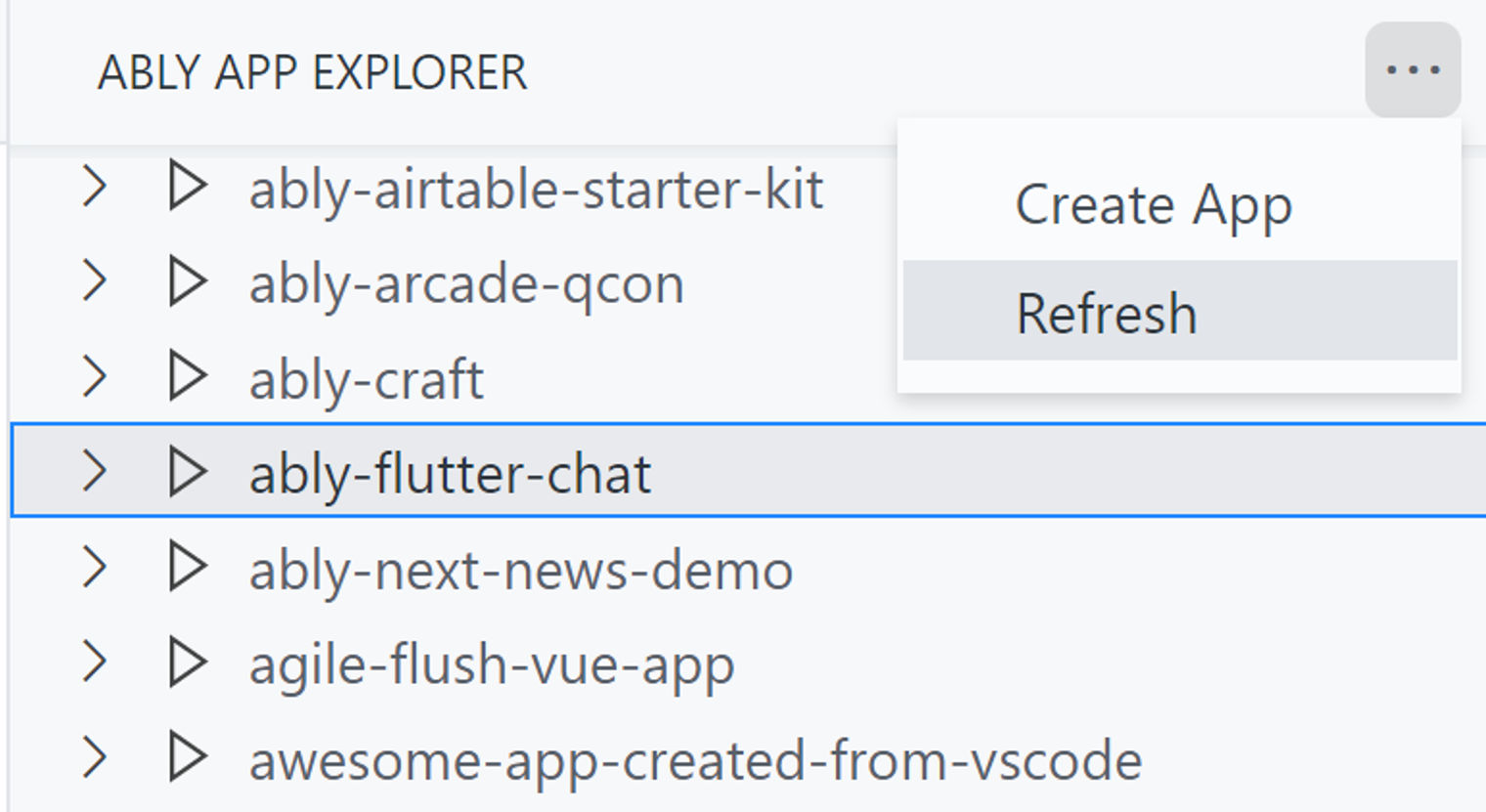Viewport: 1486px width, 812px height.
Task: Expand the ably-flutter-chat tree entry
Action: tap(95, 471)
